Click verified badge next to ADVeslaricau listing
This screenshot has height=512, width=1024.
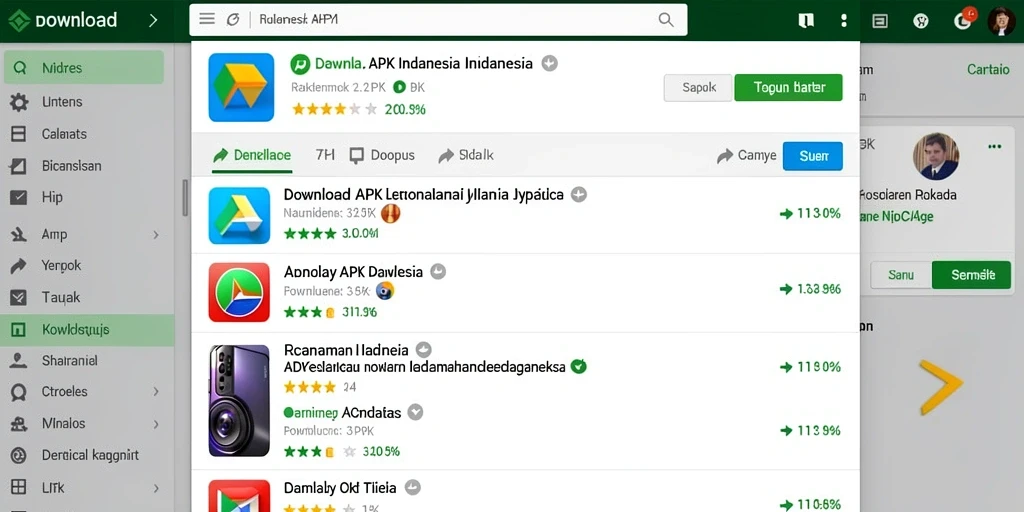[x=578, y=366]
